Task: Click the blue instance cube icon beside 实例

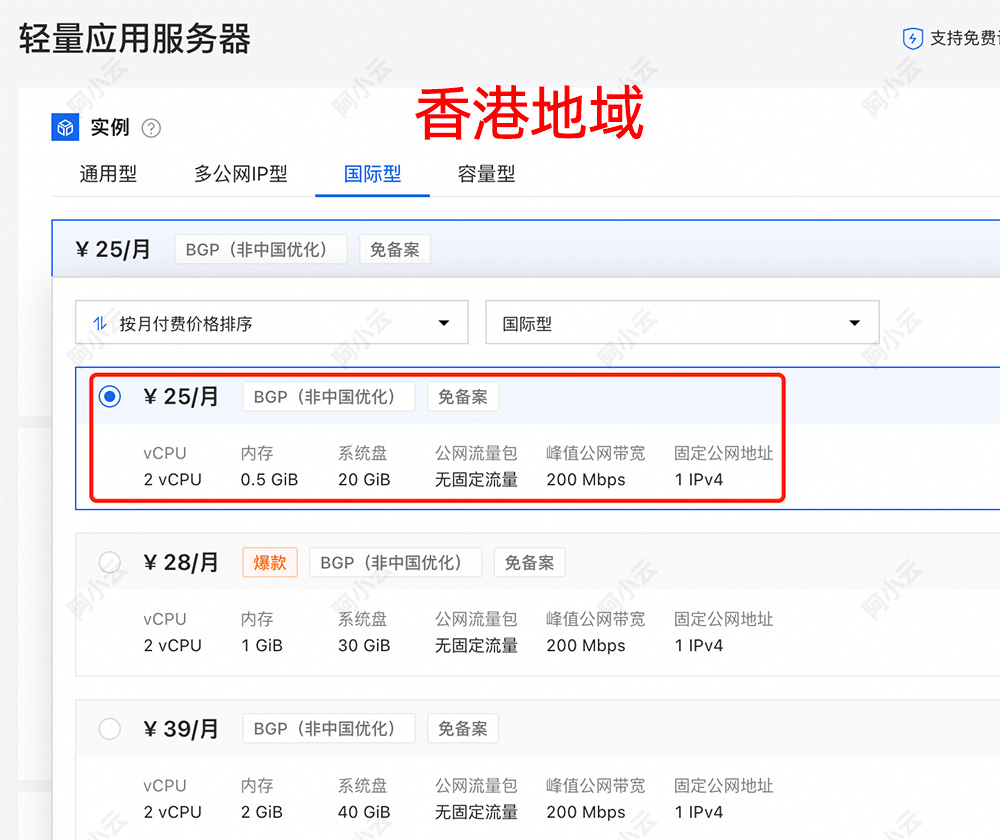Action: point(64,127)
